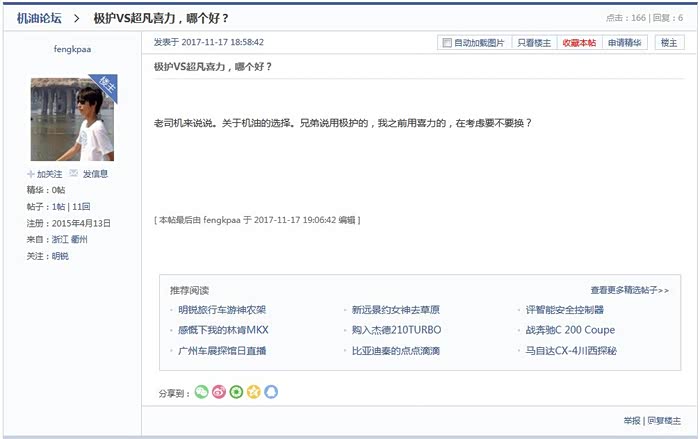Toggle the 自动加载图片 checkbox
This screenshot has width=700, height=439.
coord(447,43)
